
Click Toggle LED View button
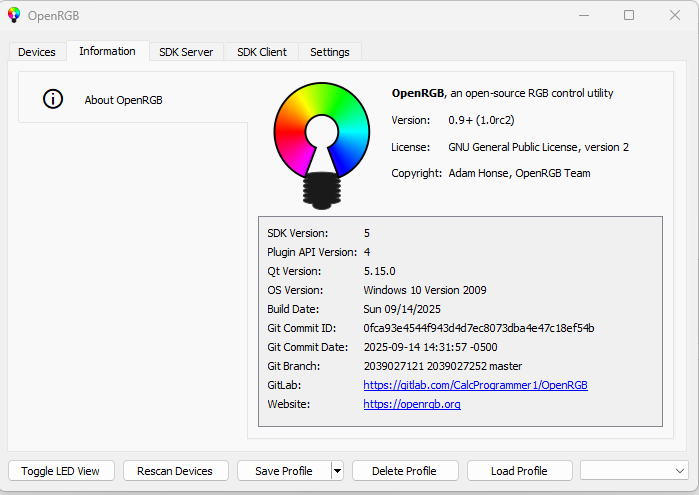(x=61, y=471)
